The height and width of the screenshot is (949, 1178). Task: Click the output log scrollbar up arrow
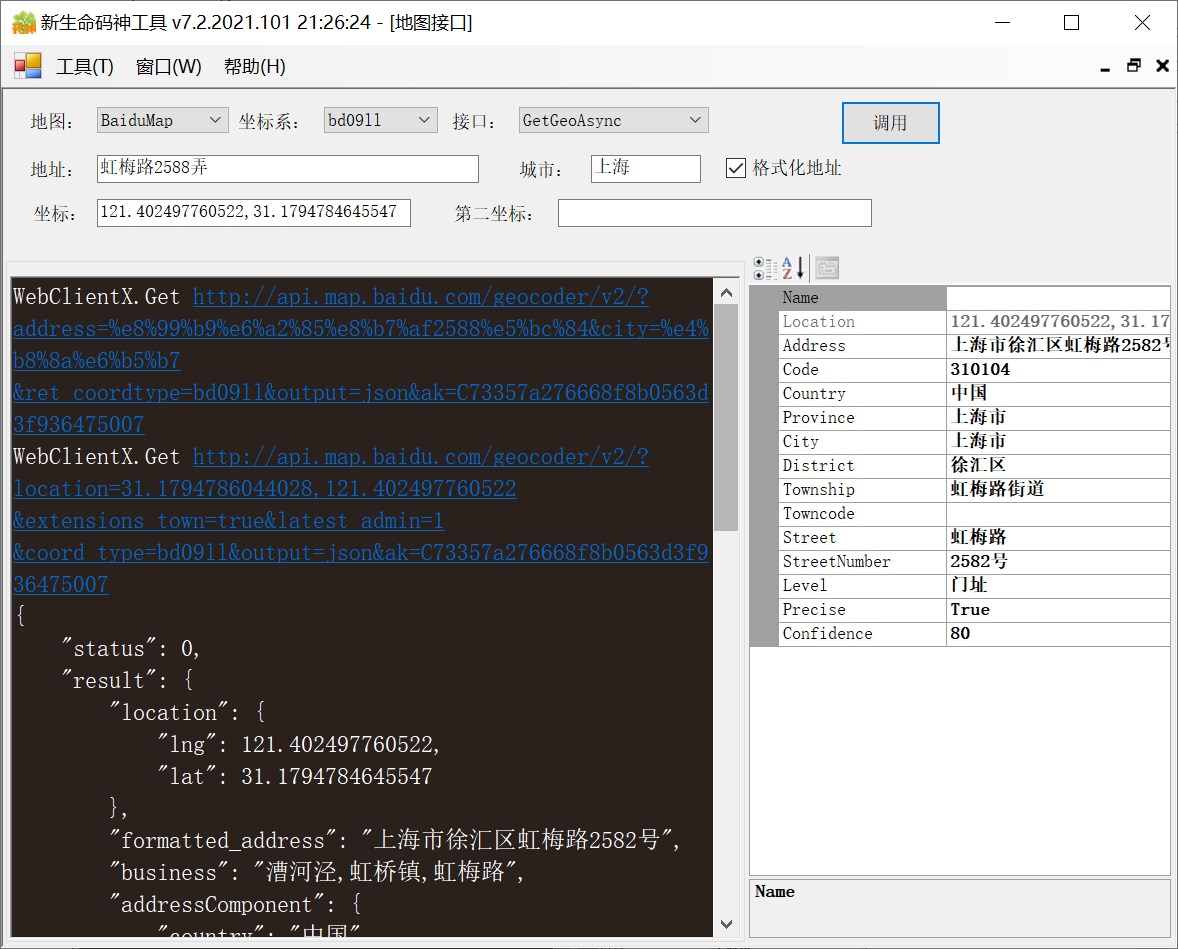726,292
